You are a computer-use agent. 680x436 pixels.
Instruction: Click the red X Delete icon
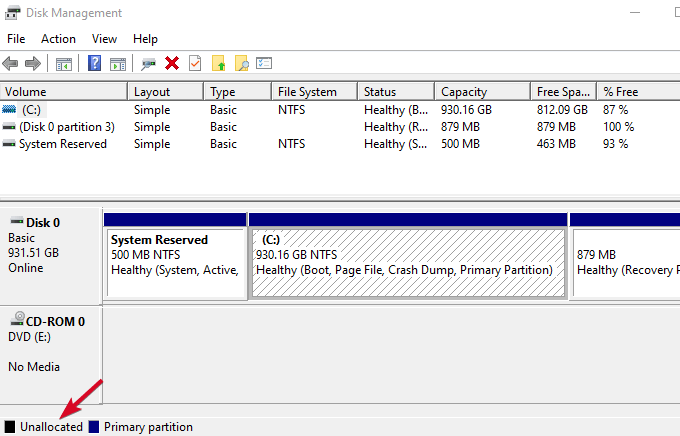[x=172, y=63]
